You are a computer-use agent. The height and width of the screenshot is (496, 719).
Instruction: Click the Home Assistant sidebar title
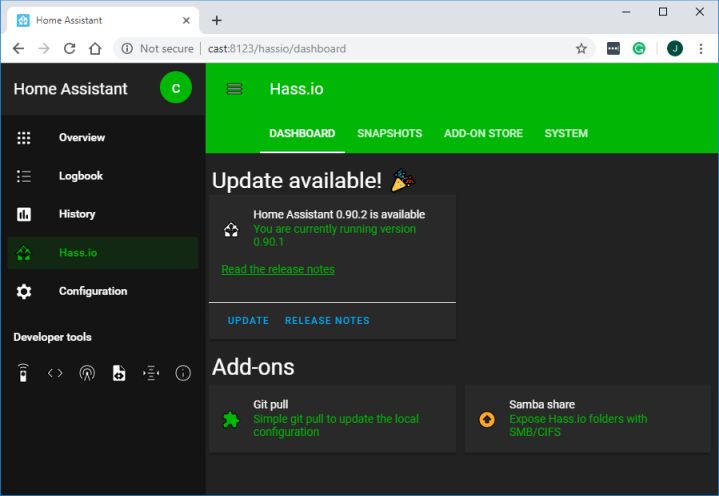71,88
